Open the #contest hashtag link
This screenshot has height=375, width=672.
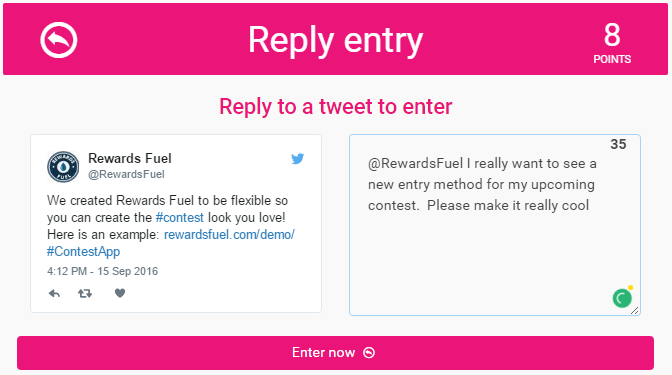pos(180,218)
